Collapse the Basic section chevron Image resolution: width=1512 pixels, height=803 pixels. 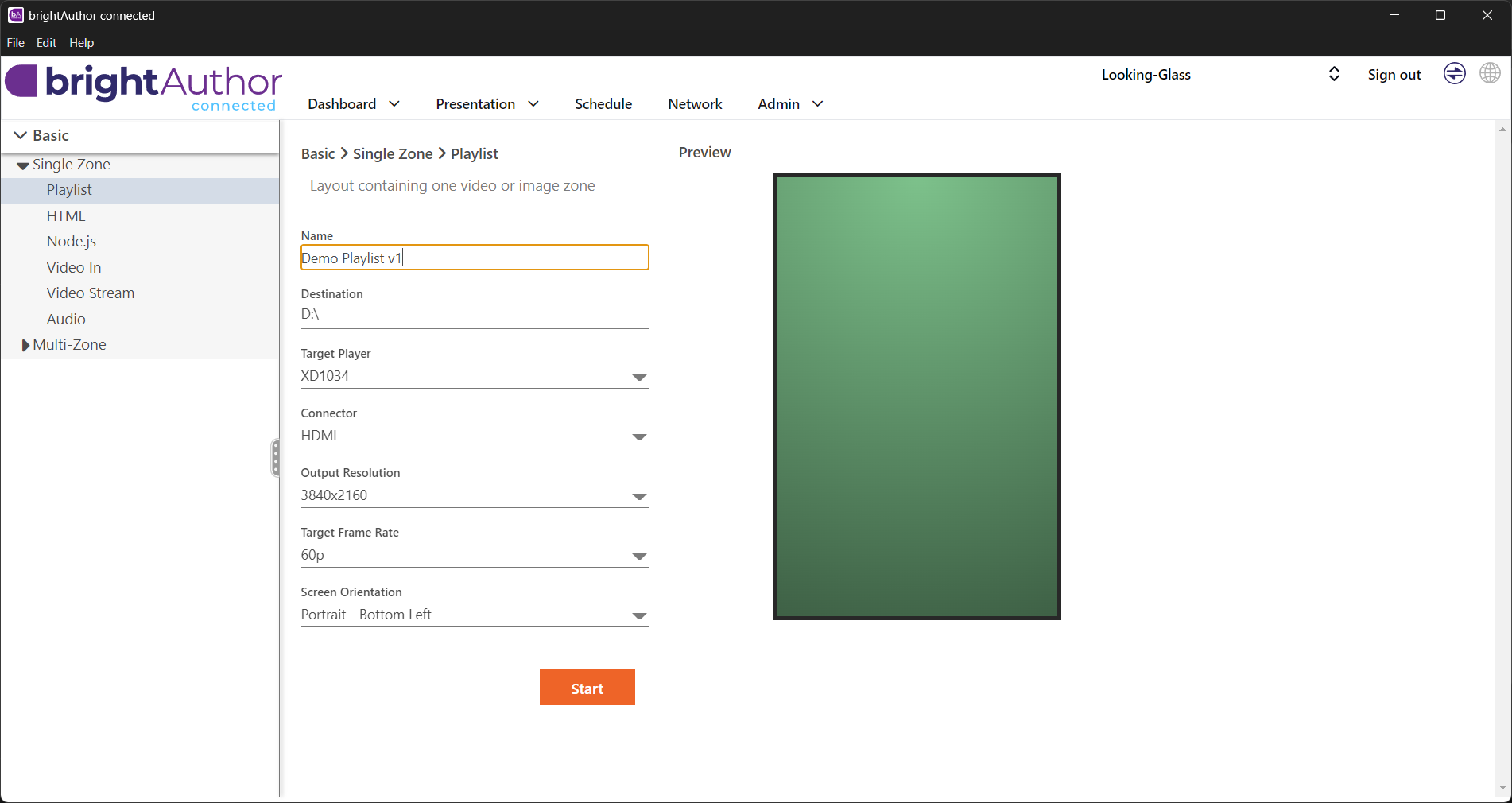pyautogui.click(x=21, y=135)
